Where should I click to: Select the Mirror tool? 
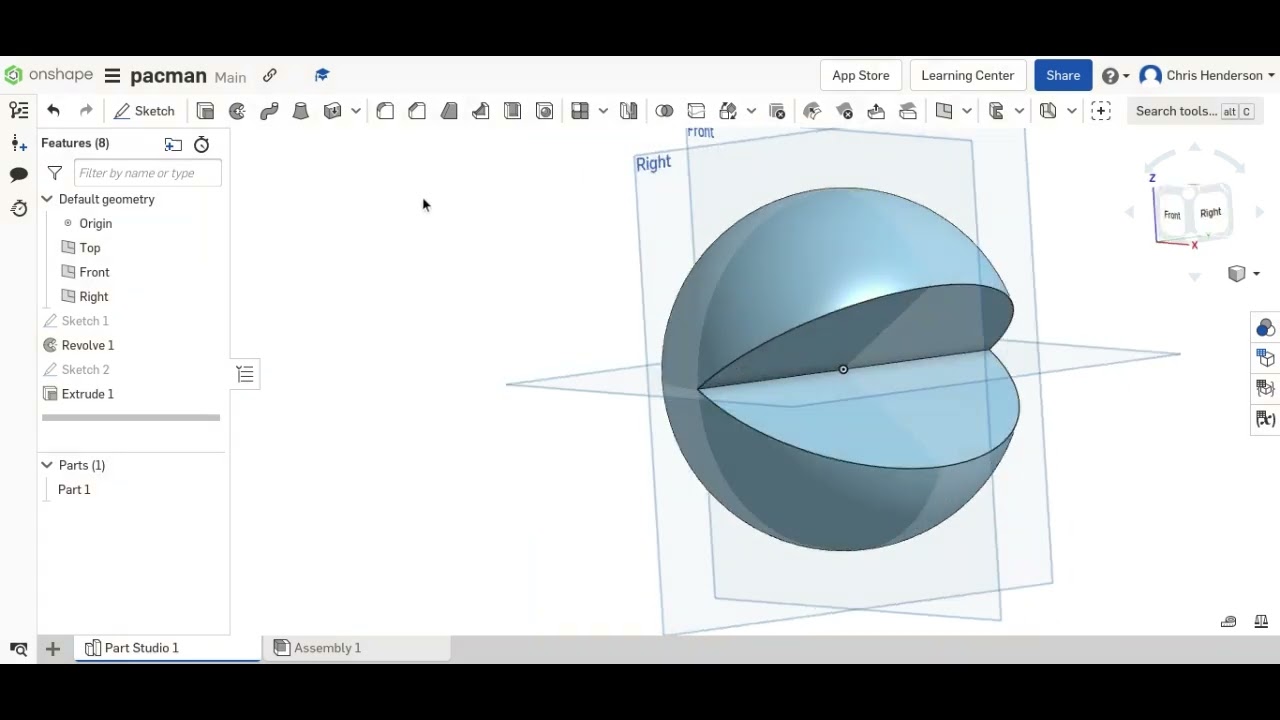coord(629,111)
